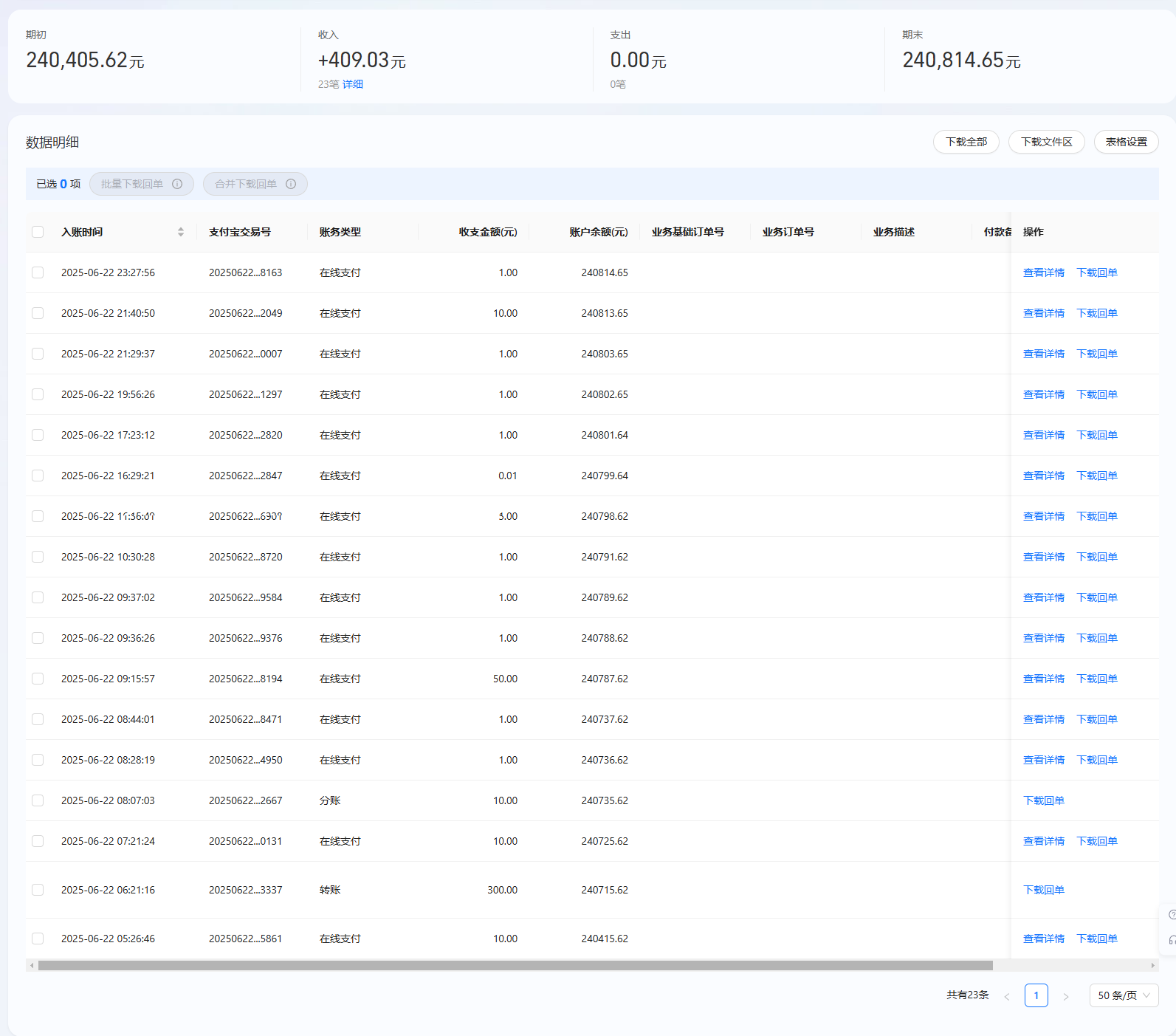The width and height of the screenshot is (1176, 1036).
Task: Click 下载回单 for transaction 20250622...2820
Action: click(1097, 435)
